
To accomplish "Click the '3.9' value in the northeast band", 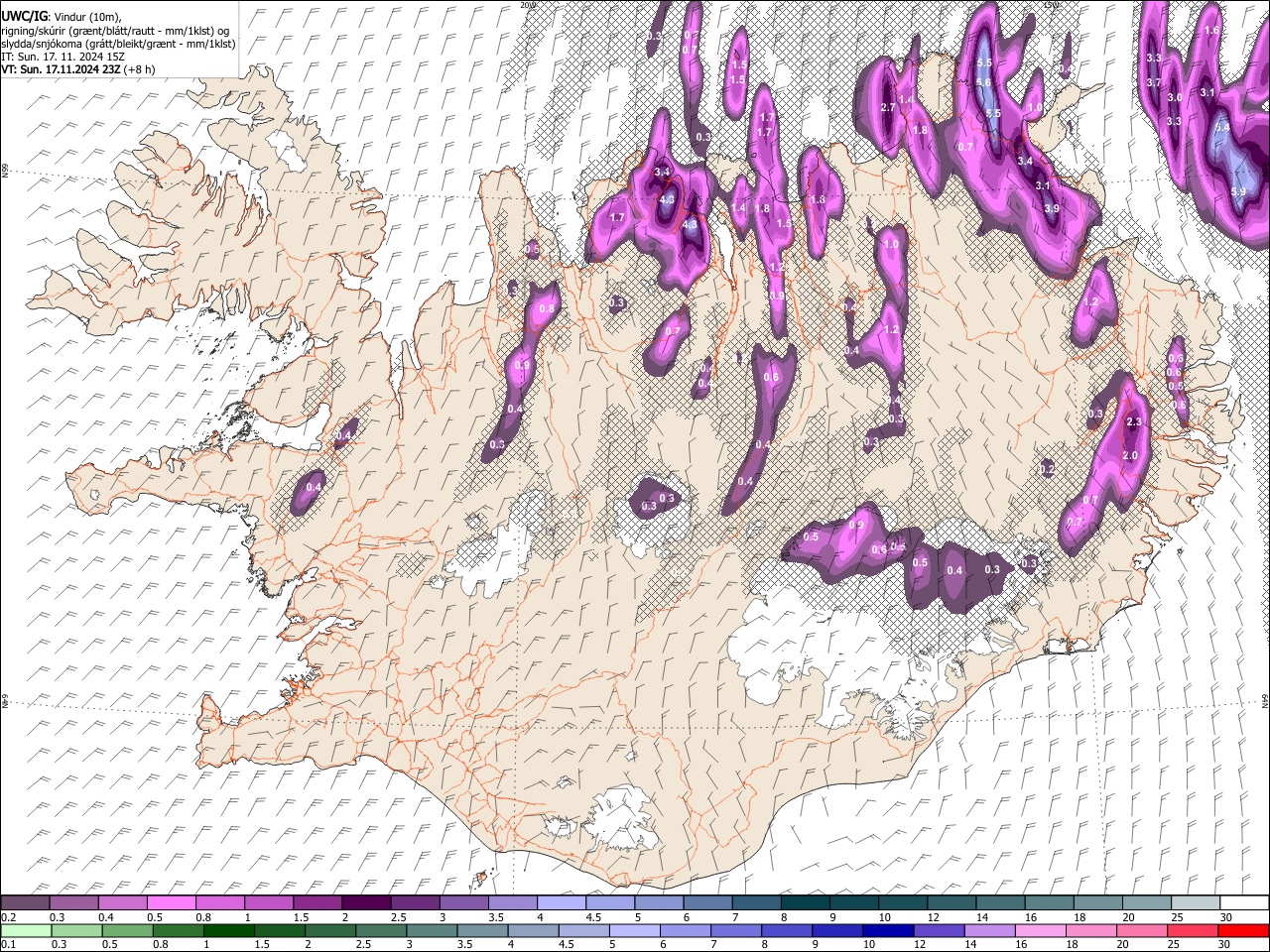I will pos(1052,208).
